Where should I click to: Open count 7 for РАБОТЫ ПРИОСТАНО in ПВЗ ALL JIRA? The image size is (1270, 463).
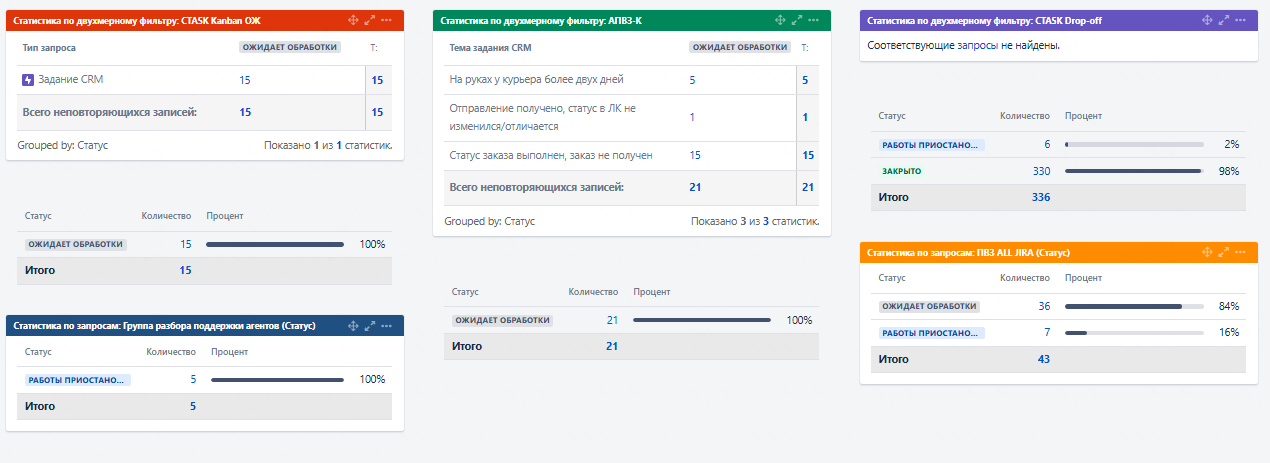click(1047, 332)
